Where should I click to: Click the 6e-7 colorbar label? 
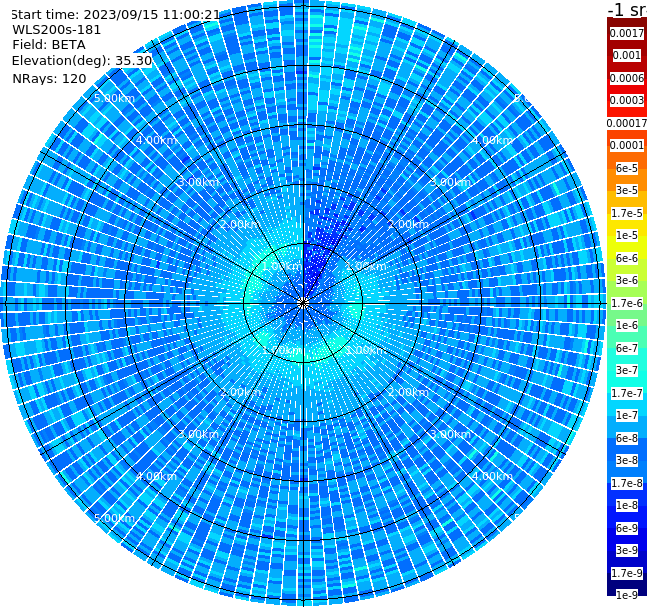point(627,348)
